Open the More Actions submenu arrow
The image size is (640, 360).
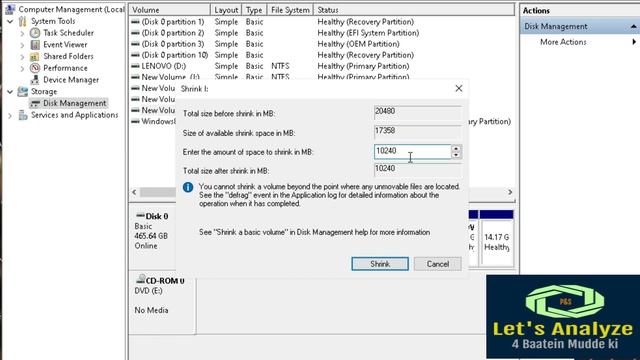coord(634,42)
